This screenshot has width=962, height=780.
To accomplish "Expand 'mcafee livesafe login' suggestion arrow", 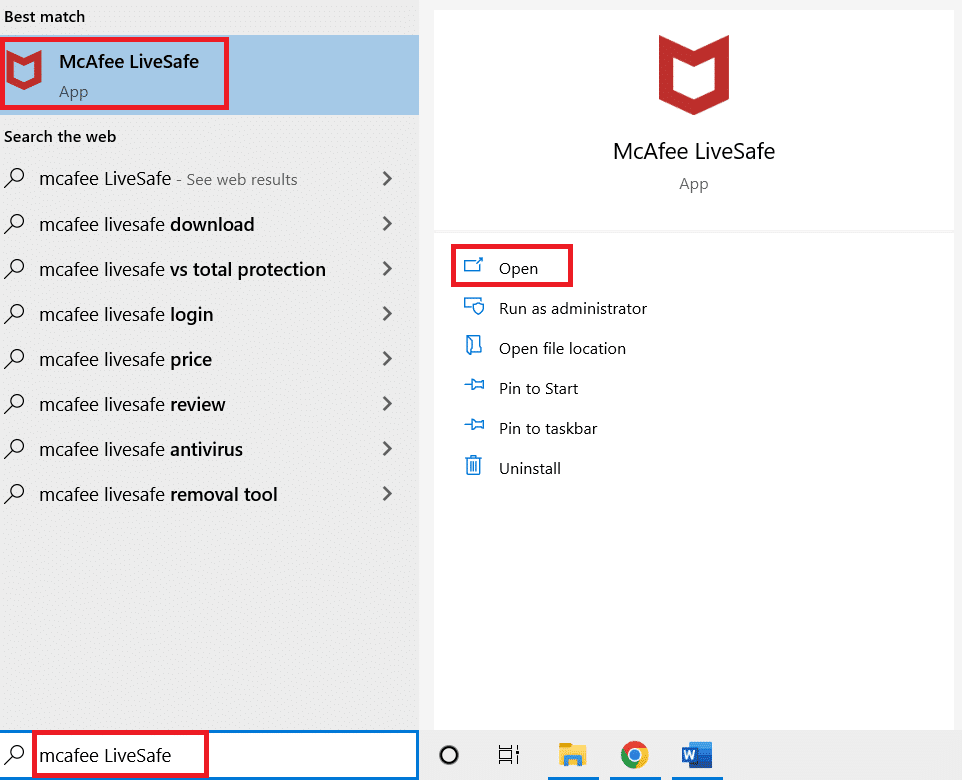I will coord(387,314).
